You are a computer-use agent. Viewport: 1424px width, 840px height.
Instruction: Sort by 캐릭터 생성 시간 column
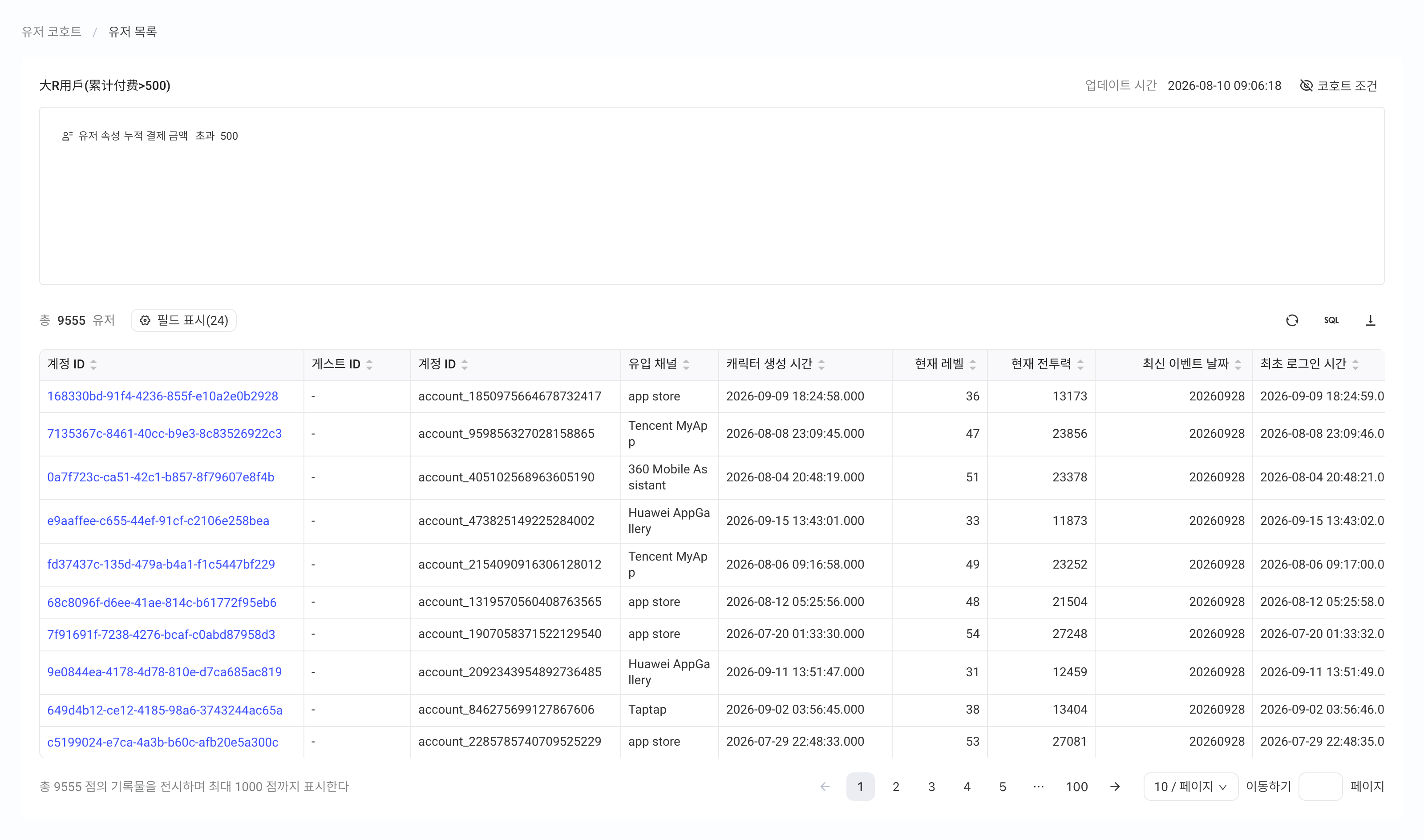pos(821,364)
